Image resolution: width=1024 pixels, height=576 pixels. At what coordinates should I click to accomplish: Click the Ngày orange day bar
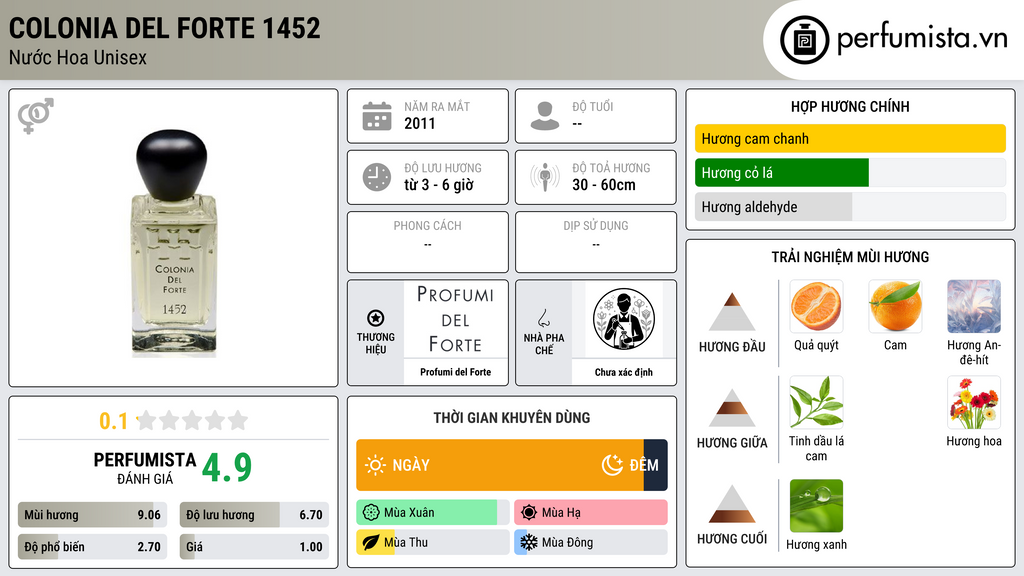pyautogui.click(x=500, y=465)
